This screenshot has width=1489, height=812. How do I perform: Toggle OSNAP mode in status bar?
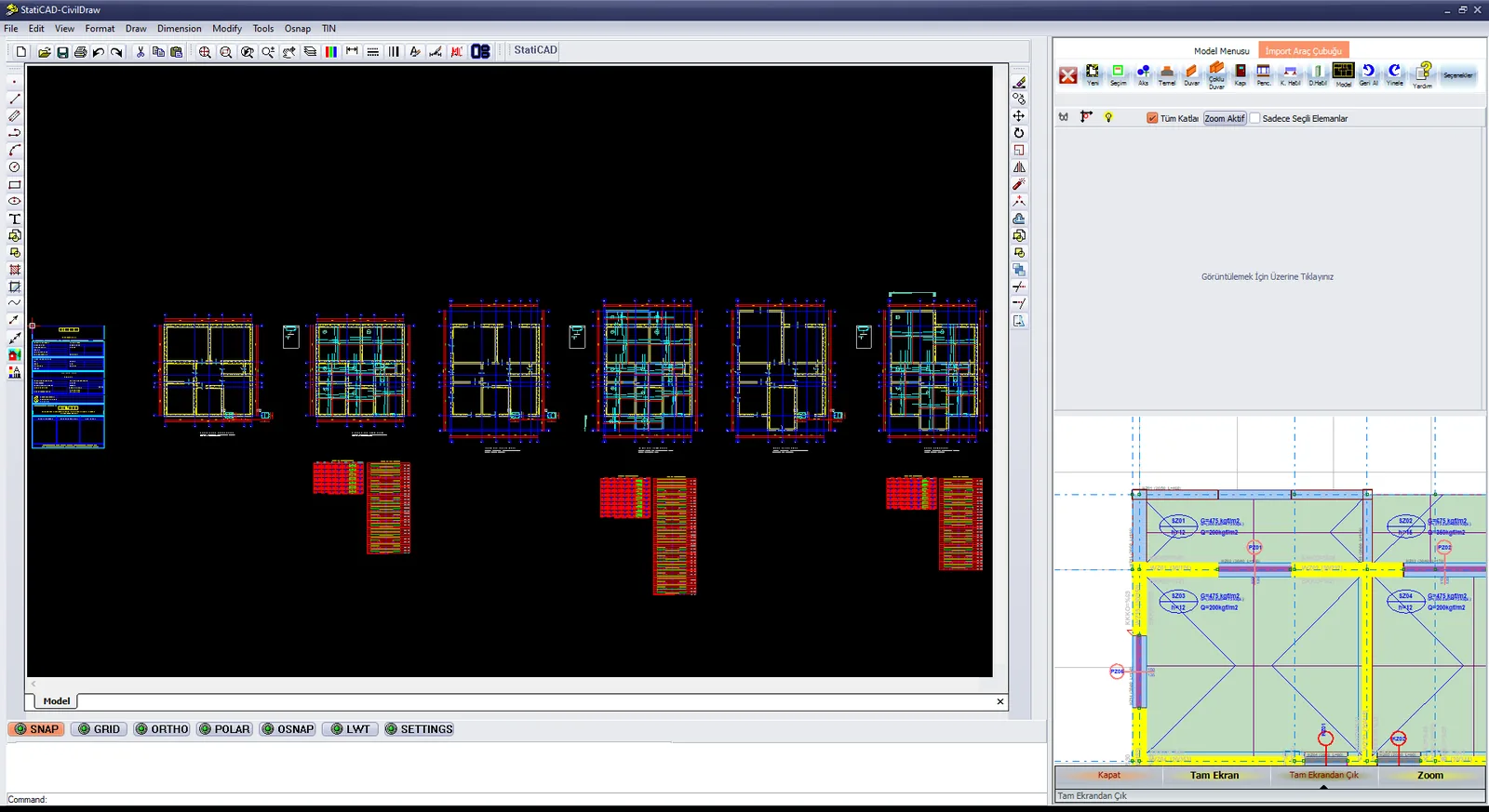click(x=288, y=729)
